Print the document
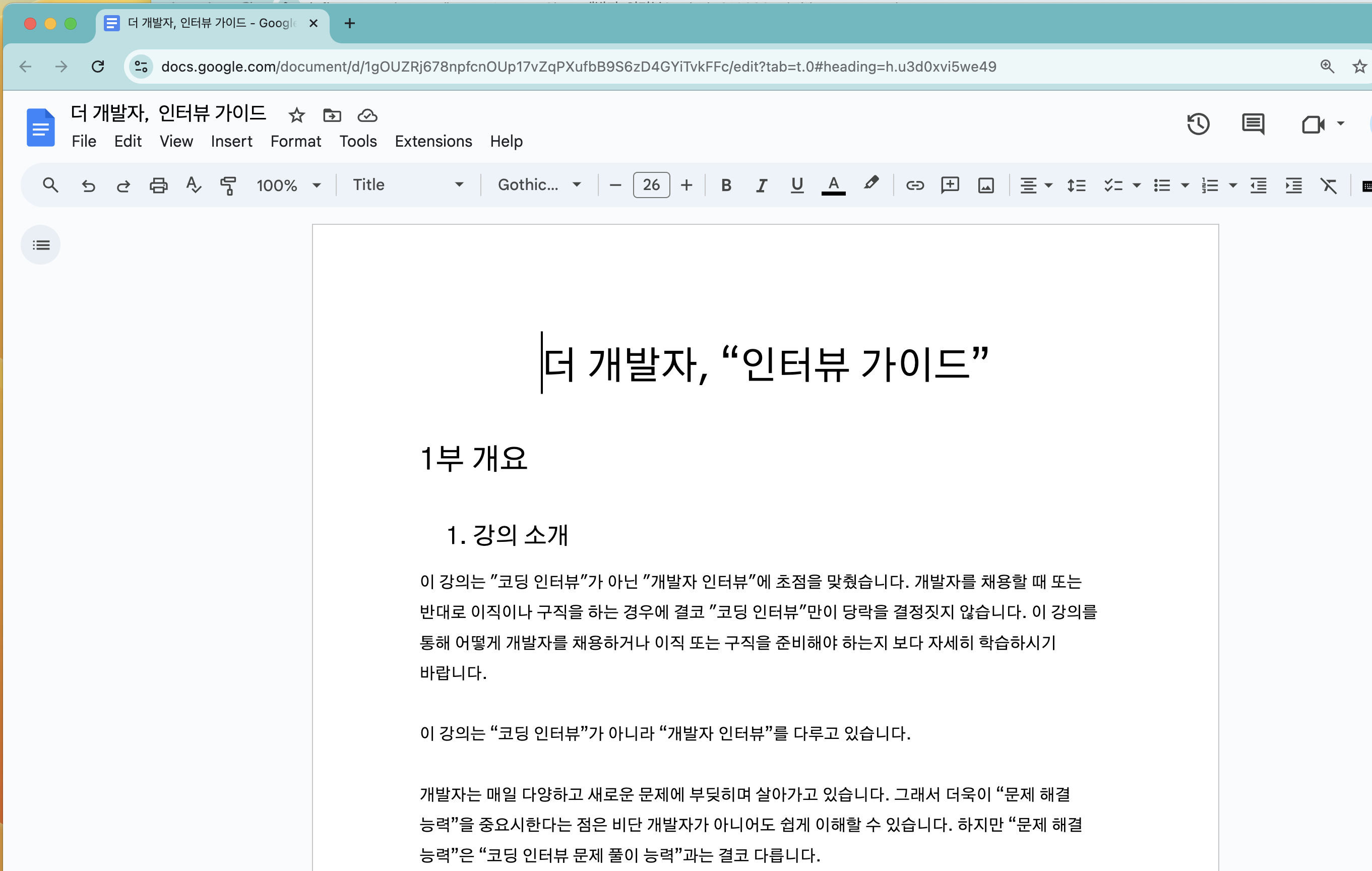 pyautogui.click(x=158, y=185)
